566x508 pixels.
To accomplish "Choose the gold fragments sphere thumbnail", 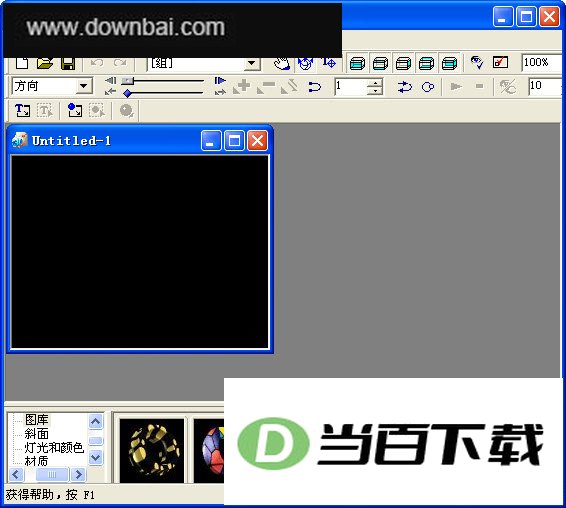I will click(x=152, y=450).
